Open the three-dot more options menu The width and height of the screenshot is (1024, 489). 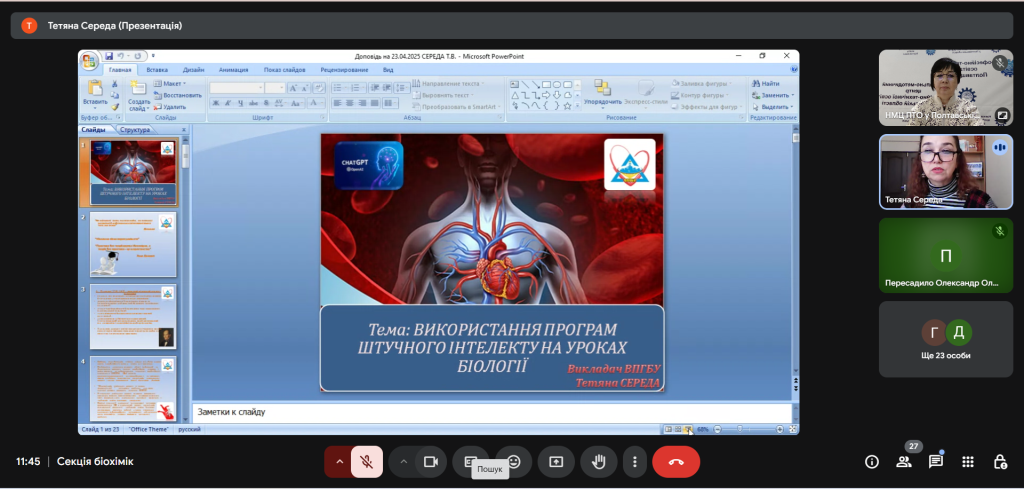point(634,461)
